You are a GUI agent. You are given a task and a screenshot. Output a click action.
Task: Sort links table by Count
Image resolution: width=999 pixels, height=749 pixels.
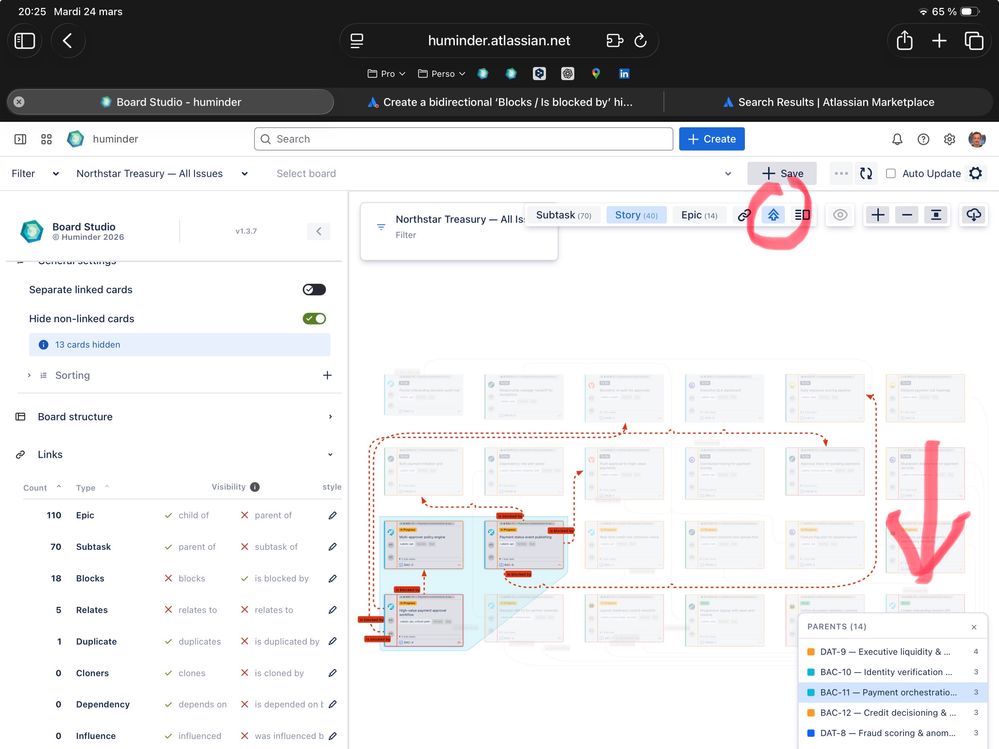click(42, 488)
